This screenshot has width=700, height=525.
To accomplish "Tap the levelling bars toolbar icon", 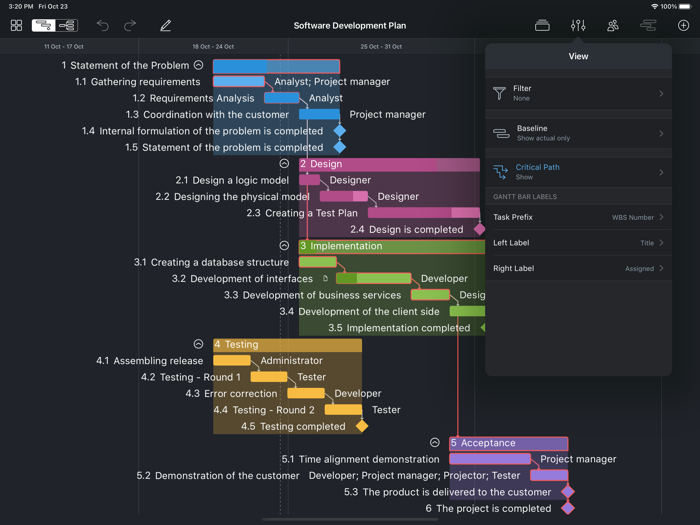I will (648, 25).
